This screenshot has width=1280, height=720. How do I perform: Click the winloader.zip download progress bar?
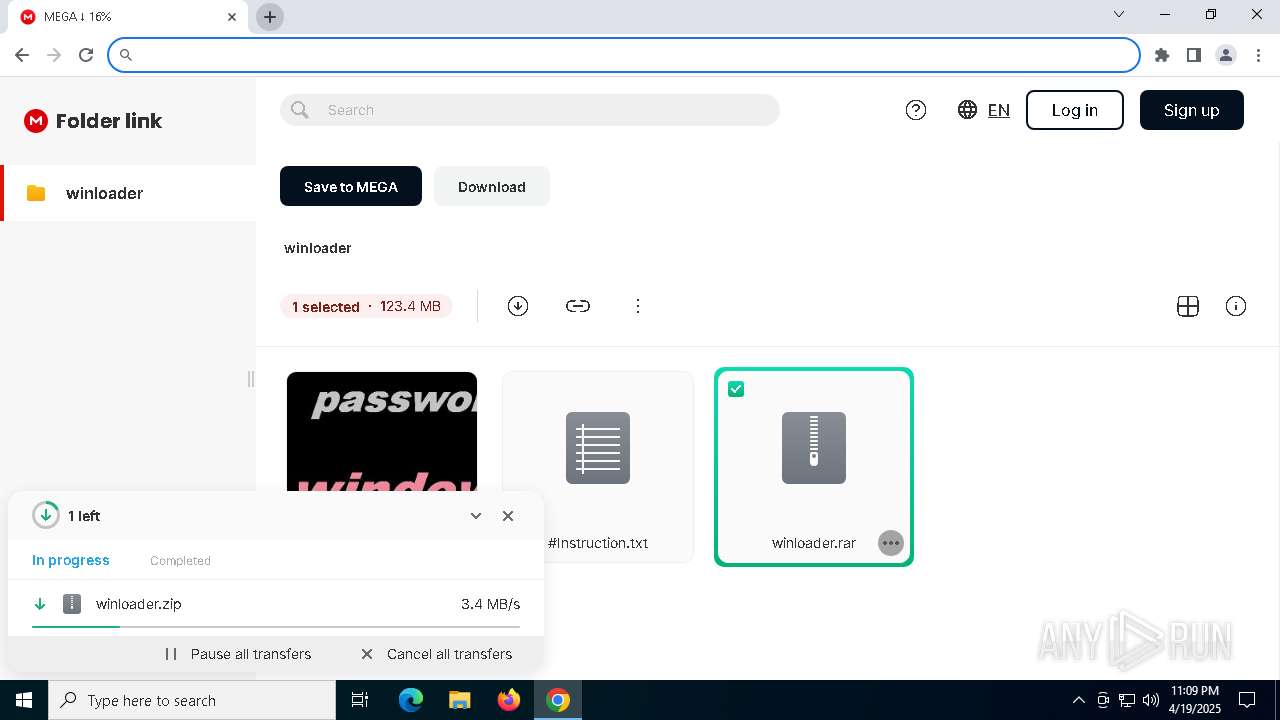pos(276,627)
